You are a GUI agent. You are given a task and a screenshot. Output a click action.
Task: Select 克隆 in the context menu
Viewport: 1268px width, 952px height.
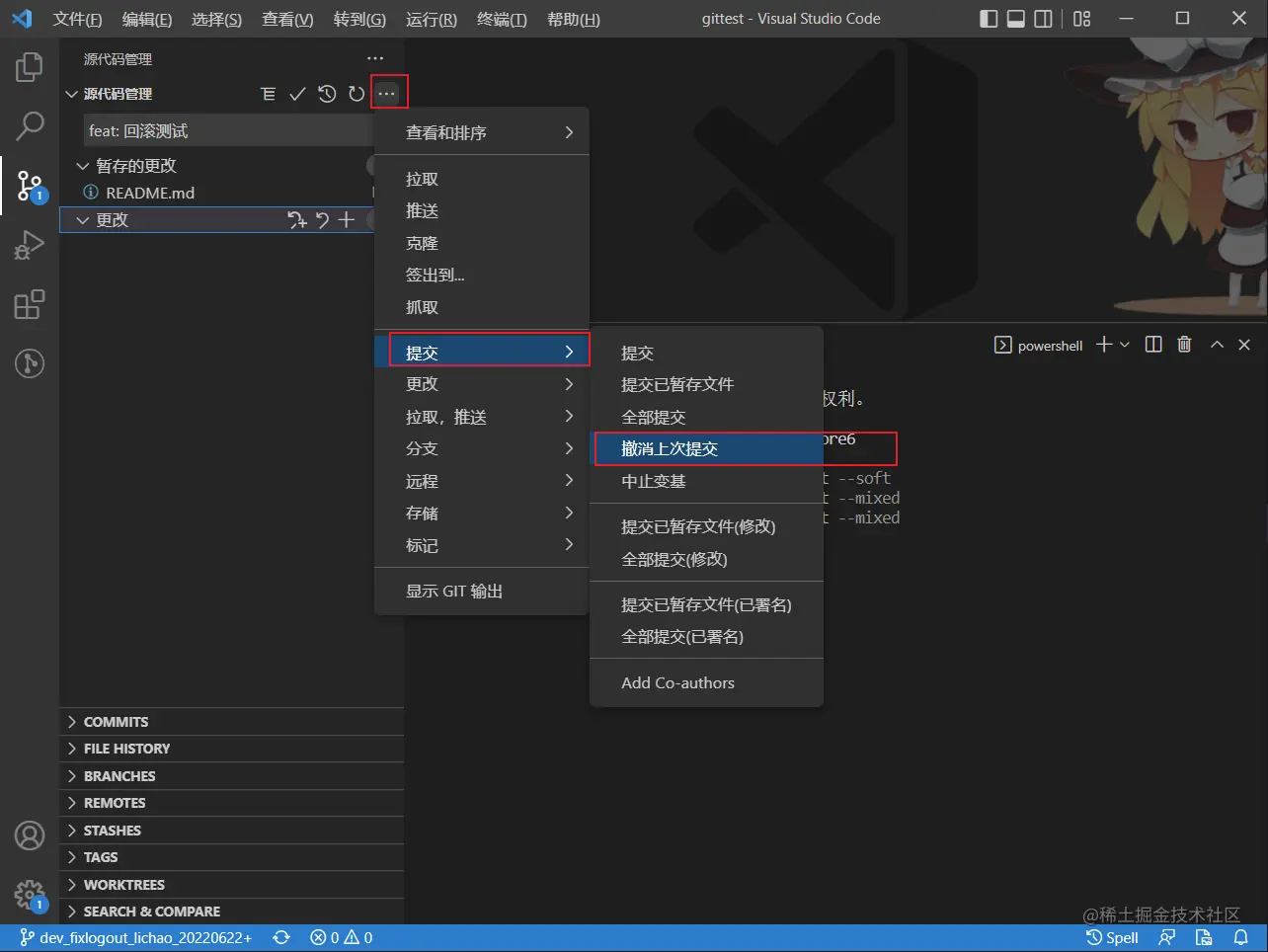coord(482,243)
